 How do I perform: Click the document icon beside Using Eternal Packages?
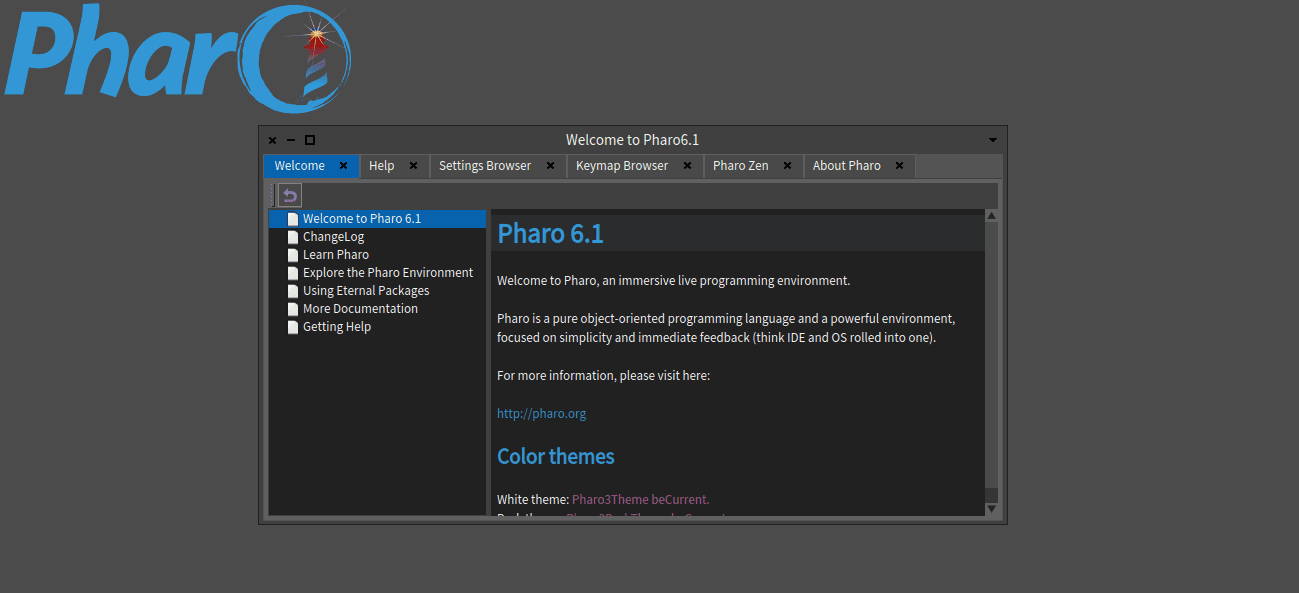[292, 290]
